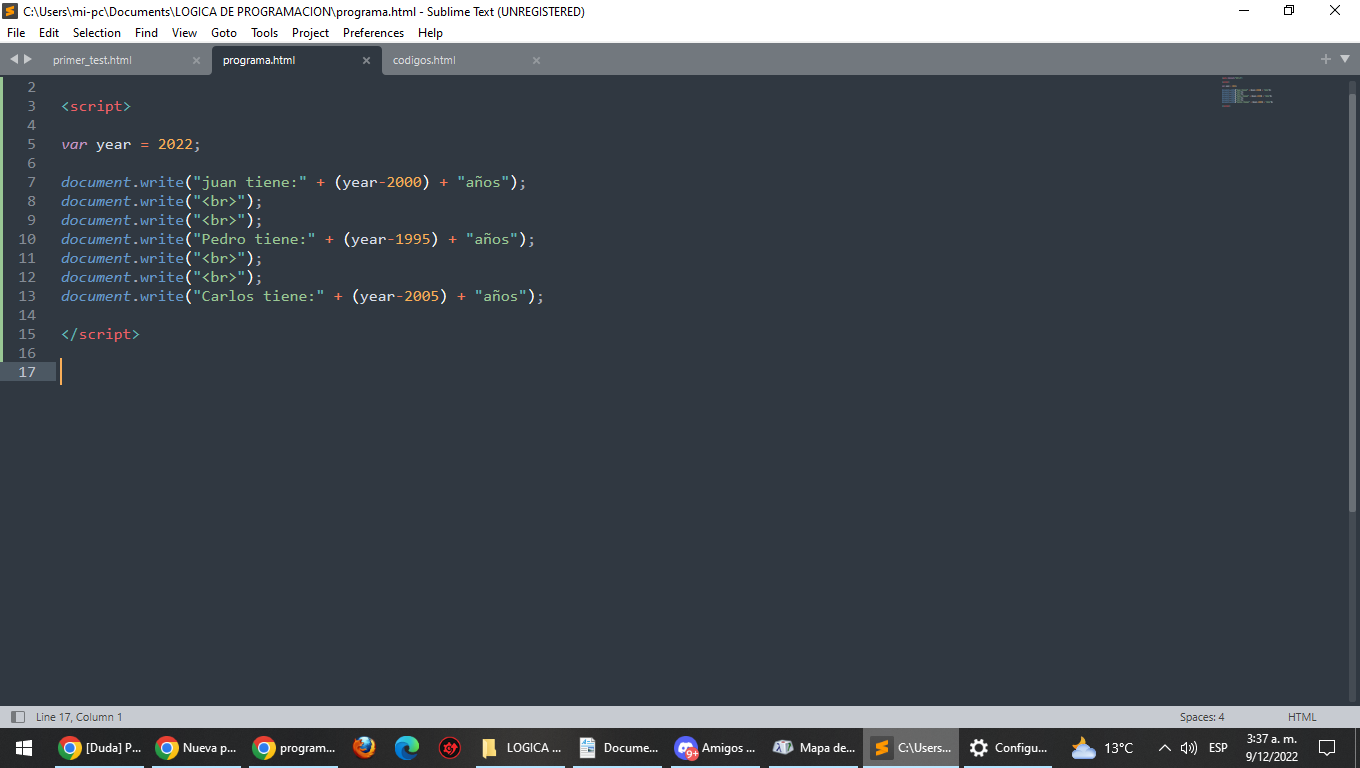Open the Project menu
Image resolution: width=1360 pixels, height=768 pixels.
310,33
